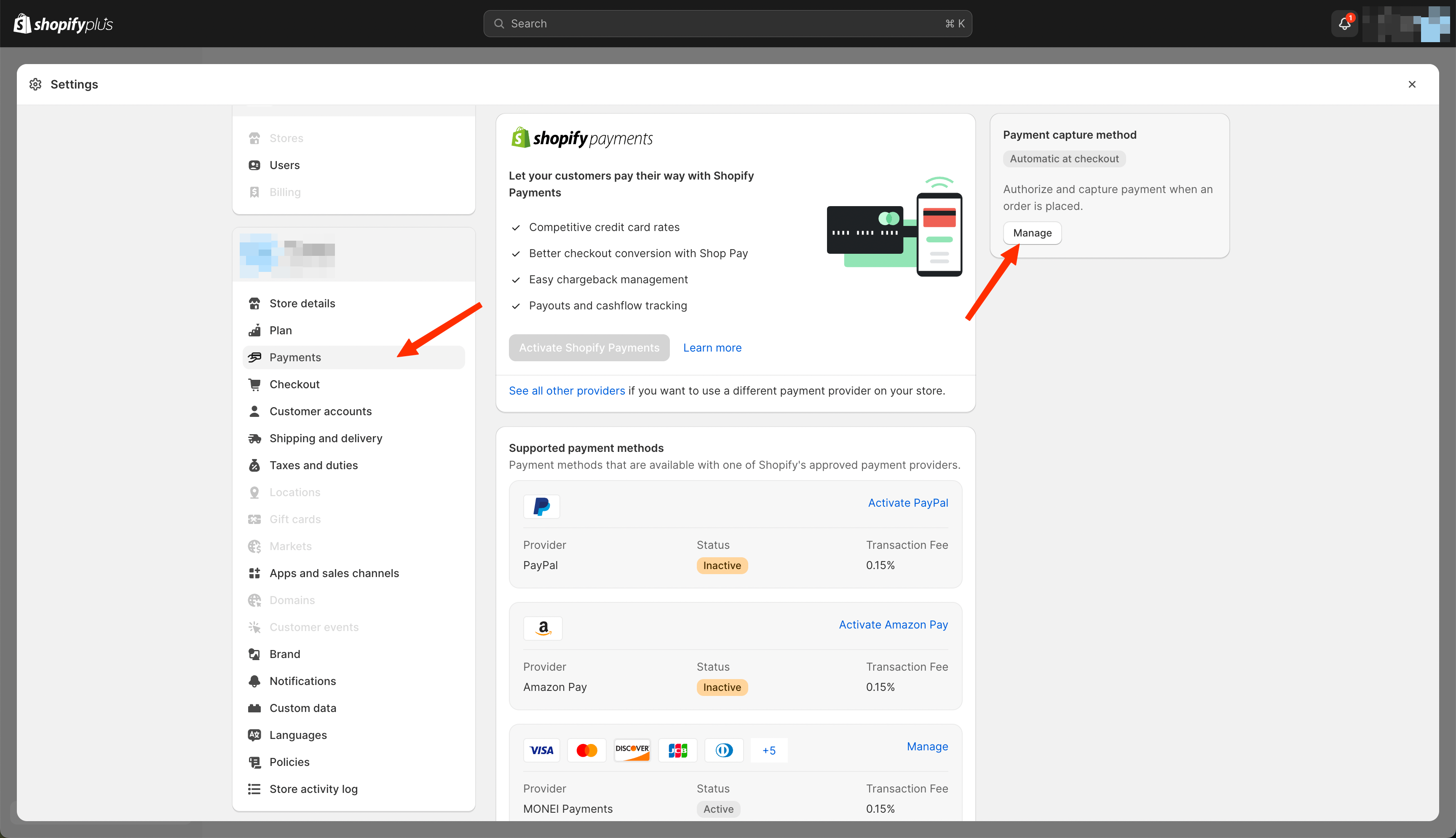Go to Notifications settings
Image resolution: width=1456 pixels, height=838 pixels.
click(353, 682)
